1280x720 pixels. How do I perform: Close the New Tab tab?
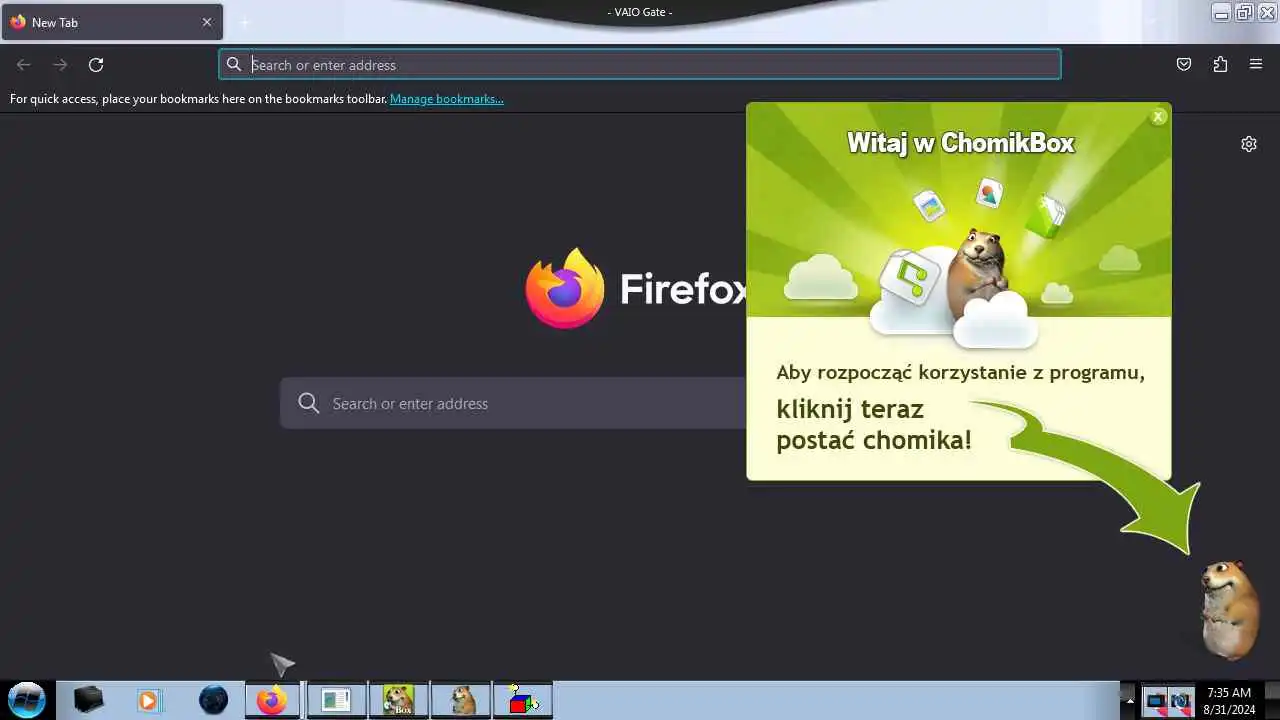click(x=207, y=22)
